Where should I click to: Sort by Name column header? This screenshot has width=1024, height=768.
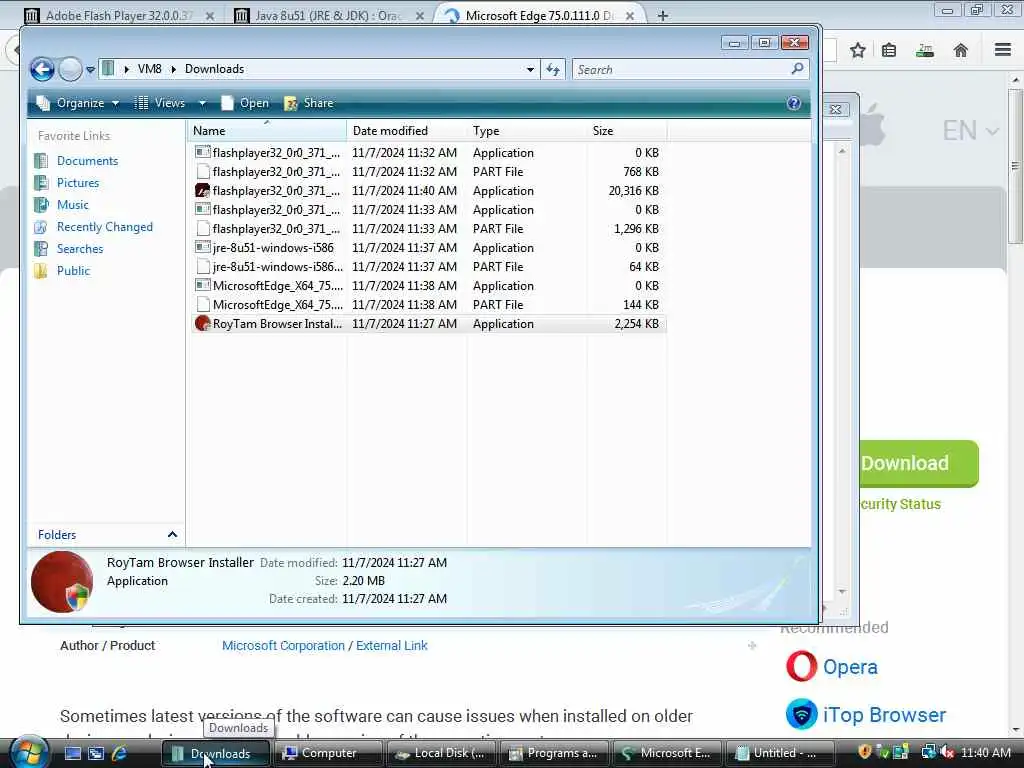coord(268,131)
